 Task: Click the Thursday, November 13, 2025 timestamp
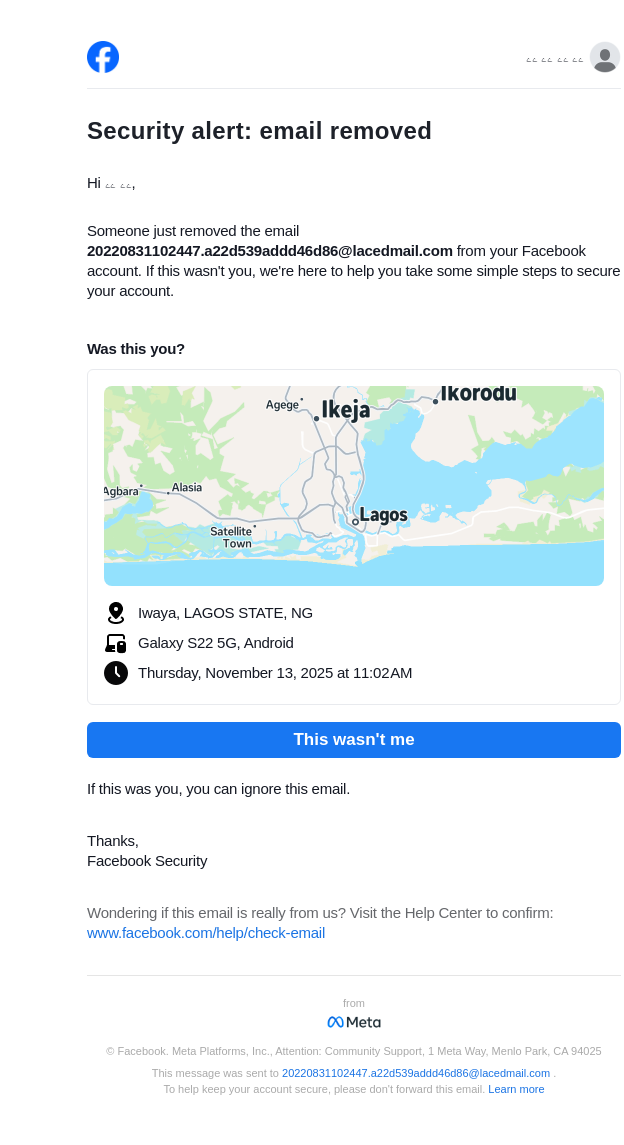click(275, 673)
